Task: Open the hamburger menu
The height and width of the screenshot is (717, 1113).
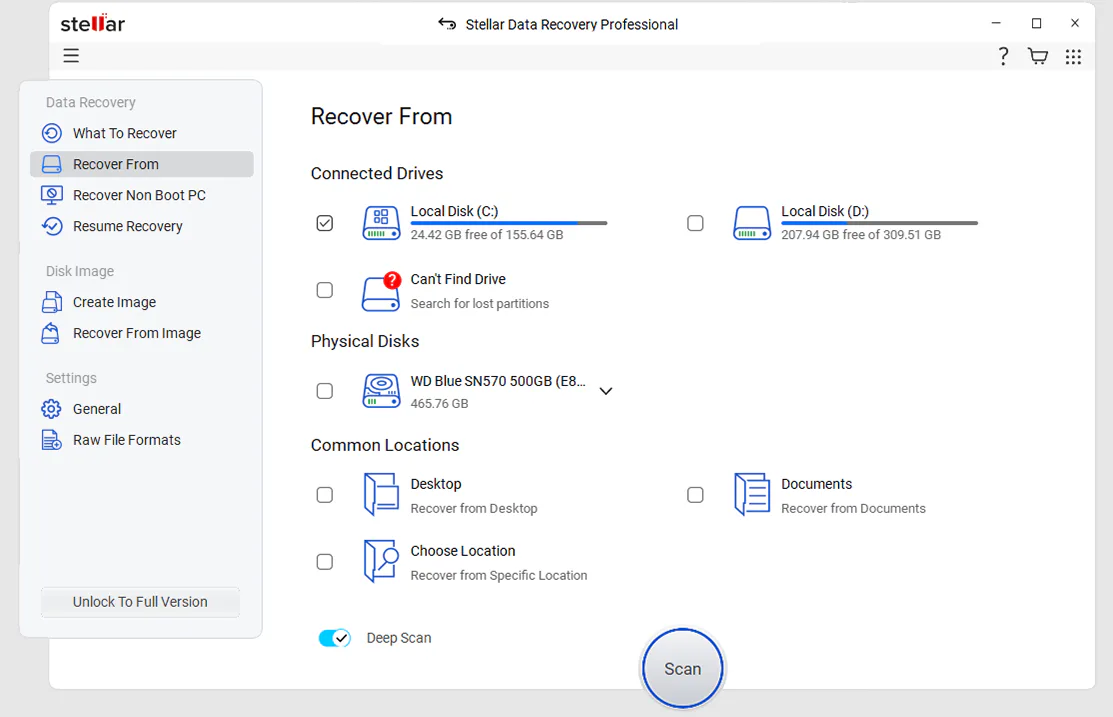Action: click(71, 56)
